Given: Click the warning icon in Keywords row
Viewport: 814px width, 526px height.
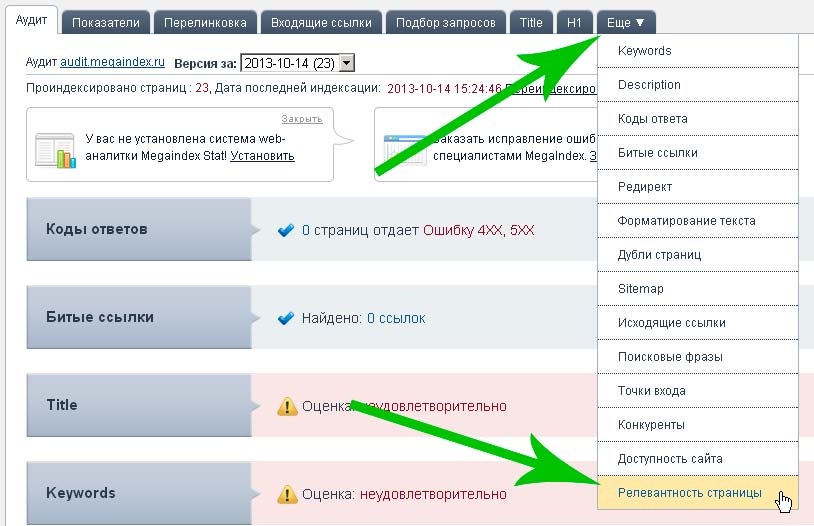Looking at the screenshot, I should pos(287,494).
